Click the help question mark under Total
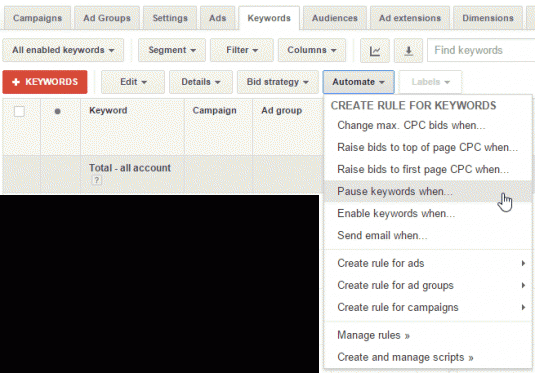The width and height of the screenshot is (535, 373). tap(97, 180)
